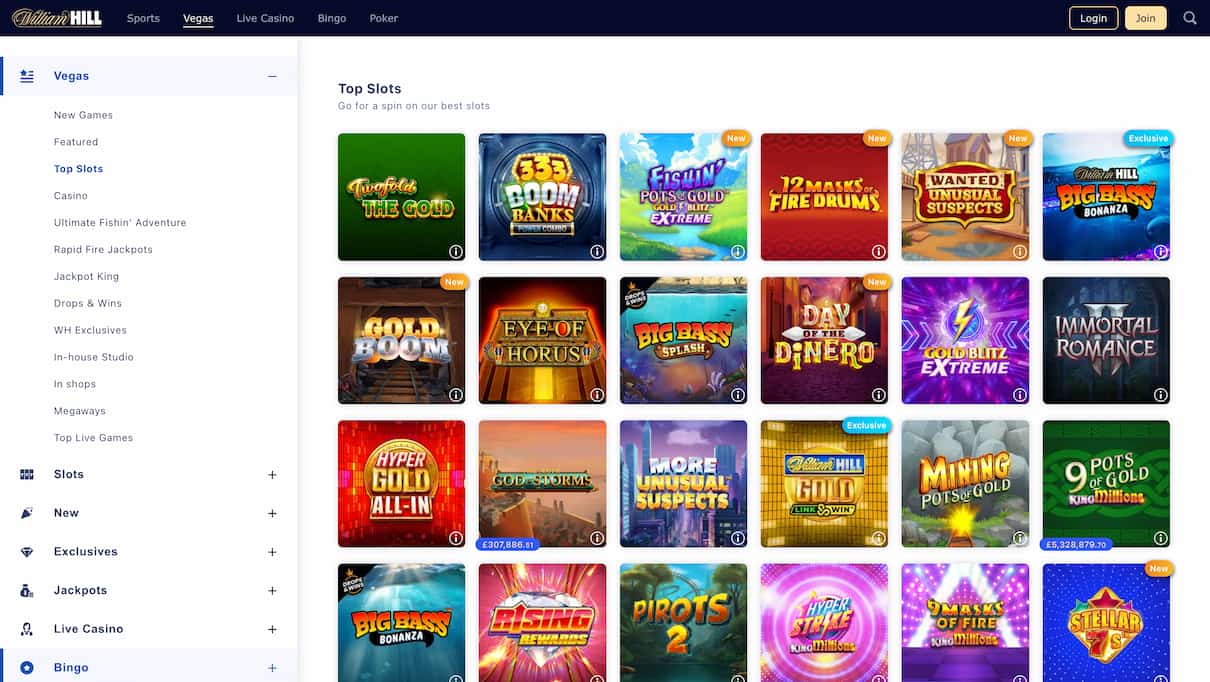Launch Pirots 2 game thumbnail
Image resolution: width=1210 pixels, height=682 pixels.
click(x=683, y=623)
